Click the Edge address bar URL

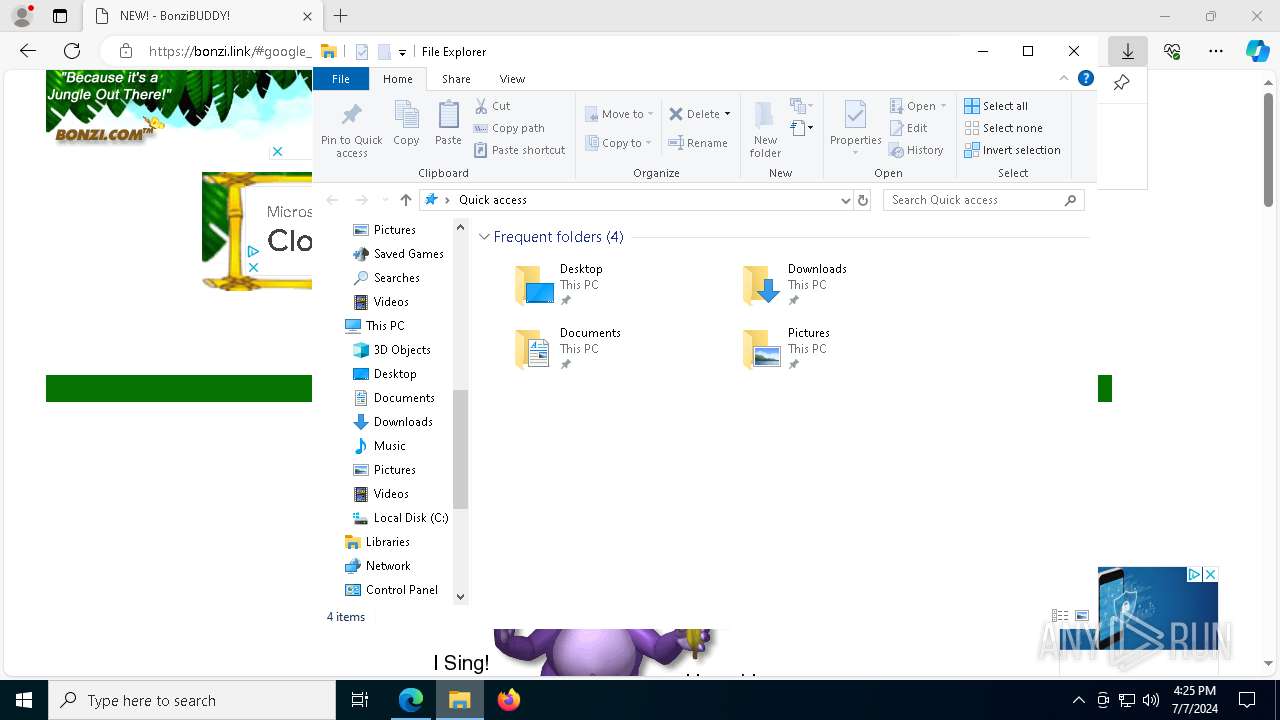click(x=230, y=51)
